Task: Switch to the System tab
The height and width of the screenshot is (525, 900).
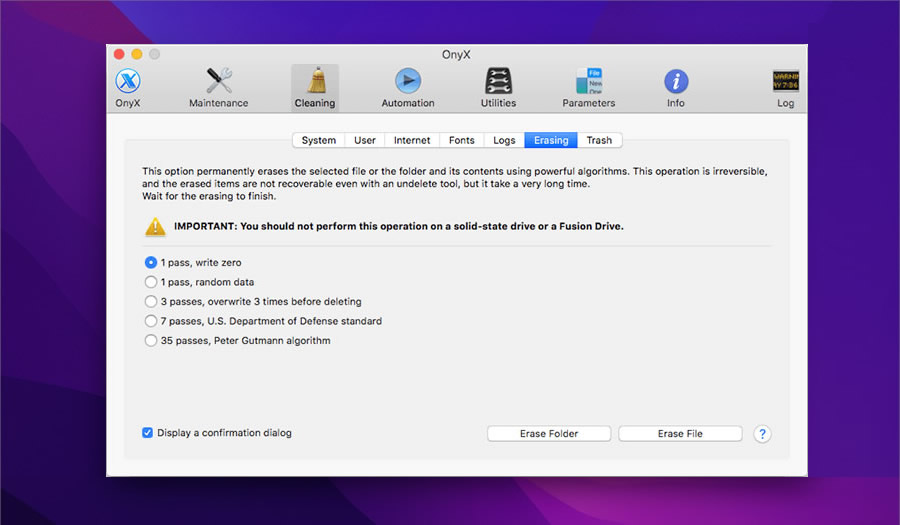Action: pyautogui.click(x=319, y=140)
